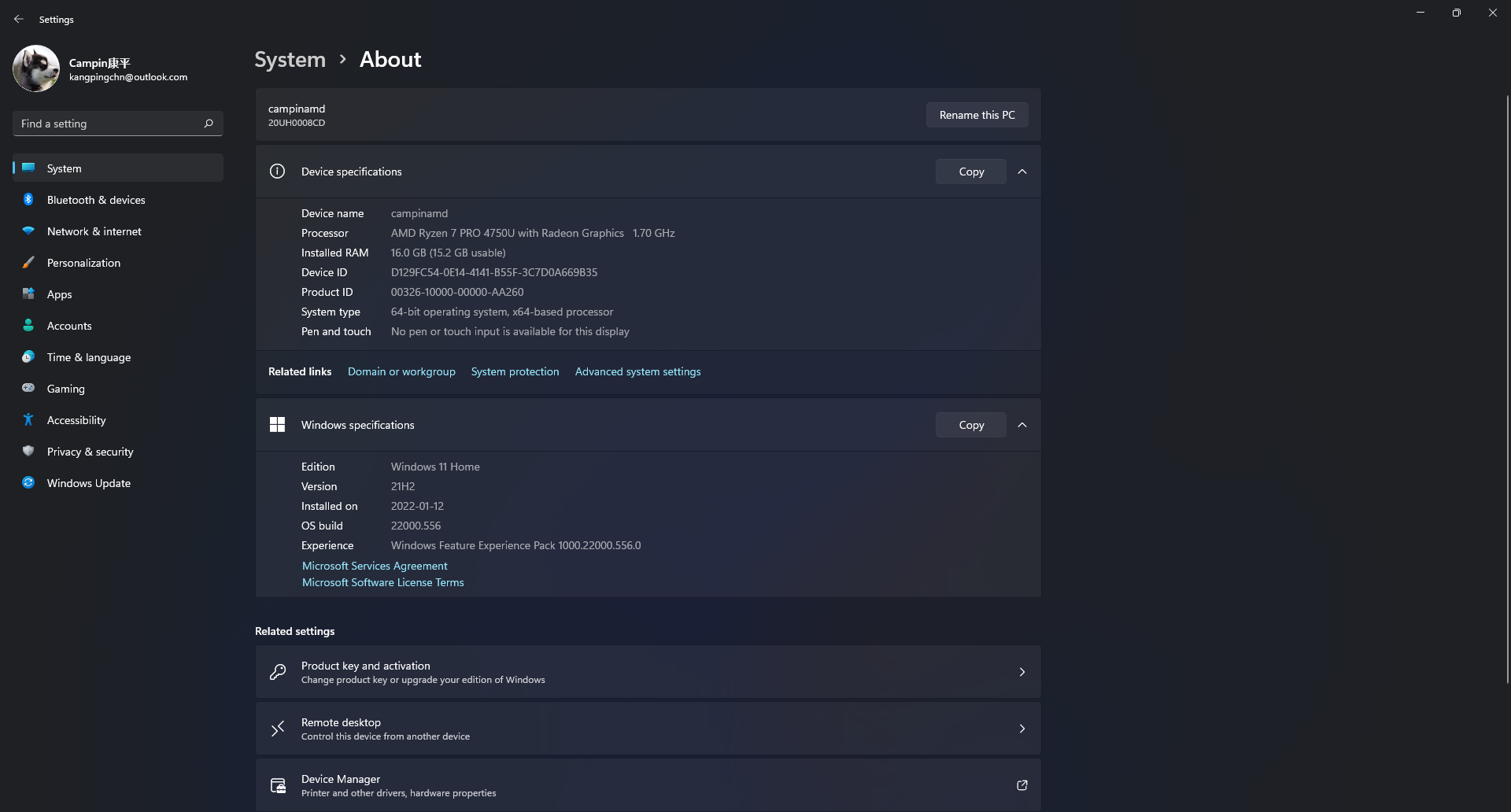Open Product key and activation
This screenshot has height=812, width=1511.
click(648, 672)
